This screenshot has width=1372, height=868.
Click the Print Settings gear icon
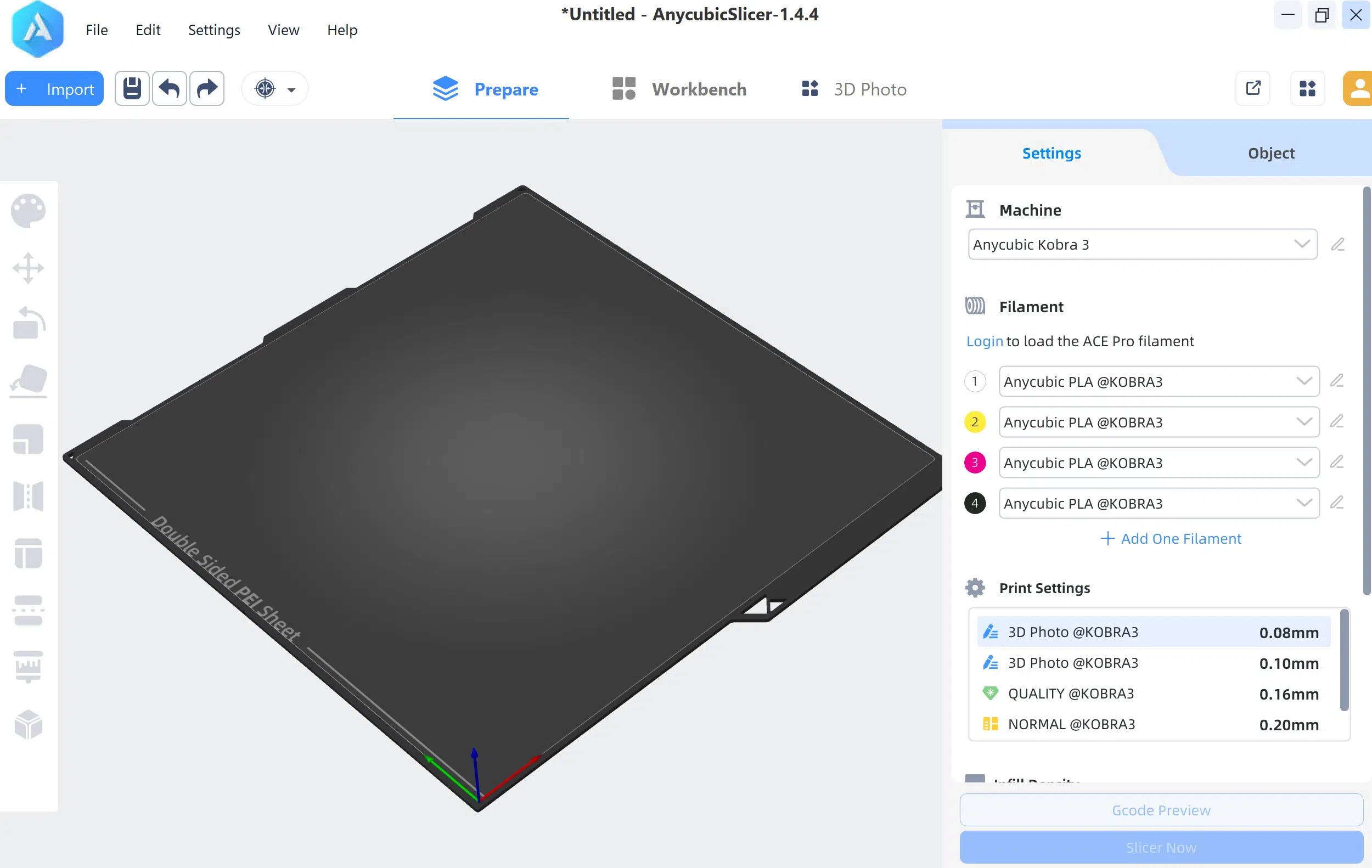click(x=975, y=587)
